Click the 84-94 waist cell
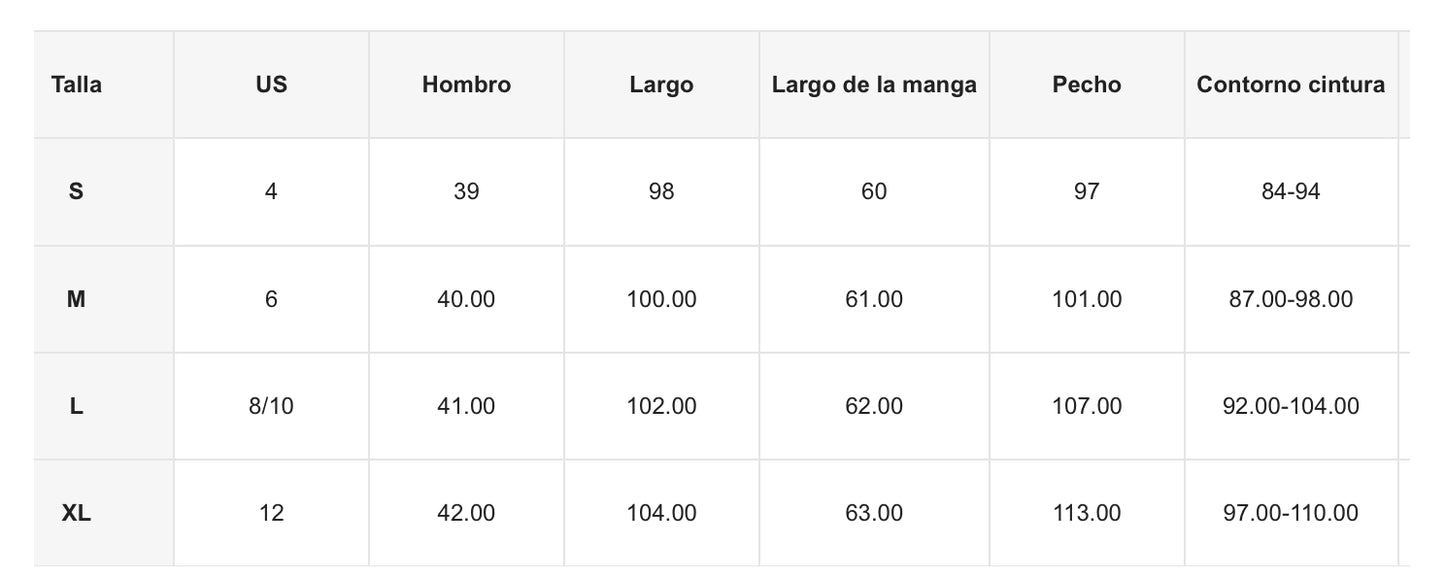 click(x=1291, y=192)
